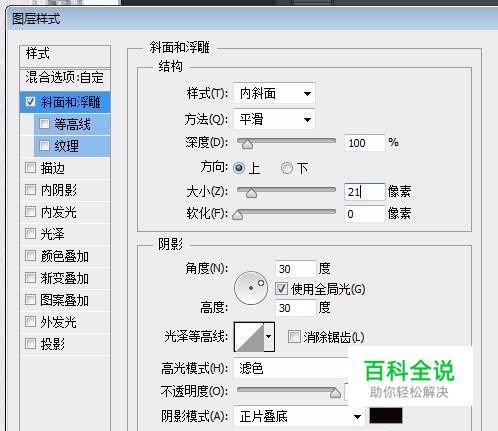
Task: Open the 阴影模式(A) dropdown showing 正片叠底
Action: 299,416
